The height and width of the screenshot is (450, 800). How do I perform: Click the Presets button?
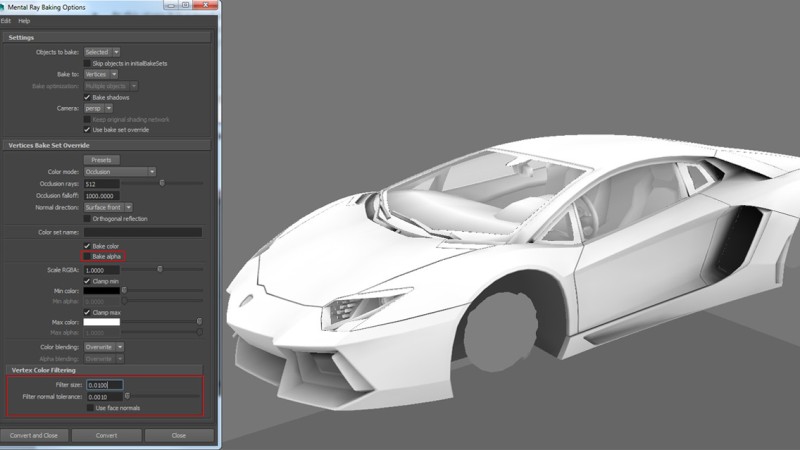point(102,160)
